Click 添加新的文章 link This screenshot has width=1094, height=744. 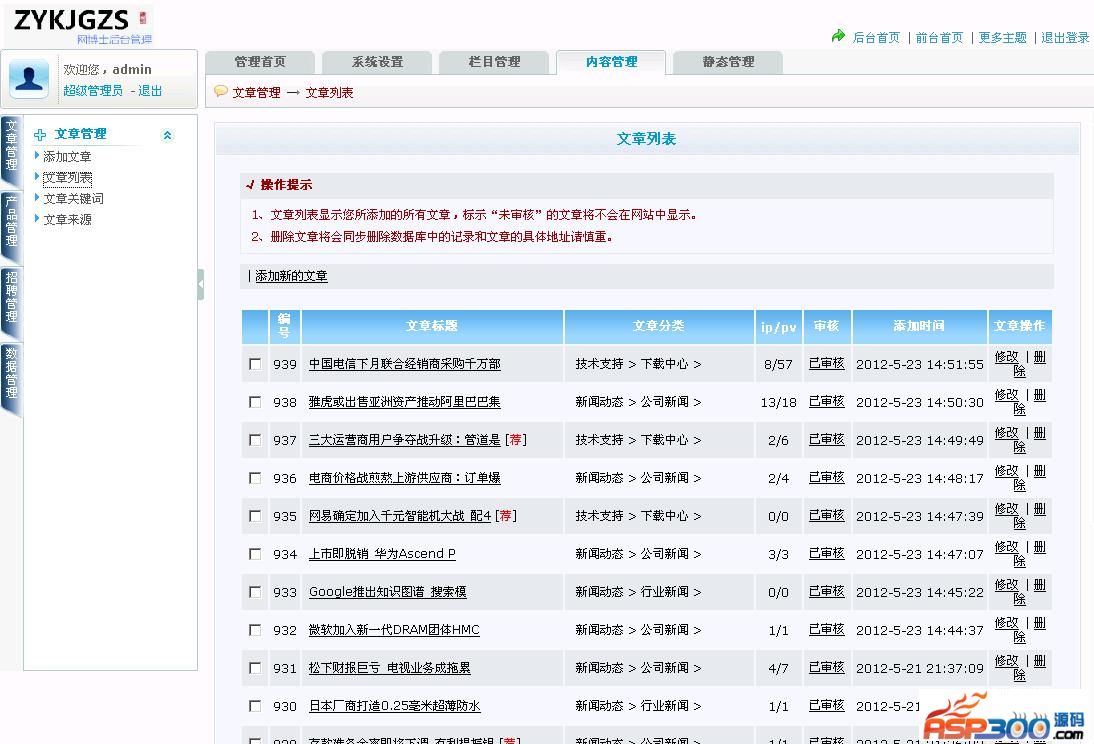291,276
